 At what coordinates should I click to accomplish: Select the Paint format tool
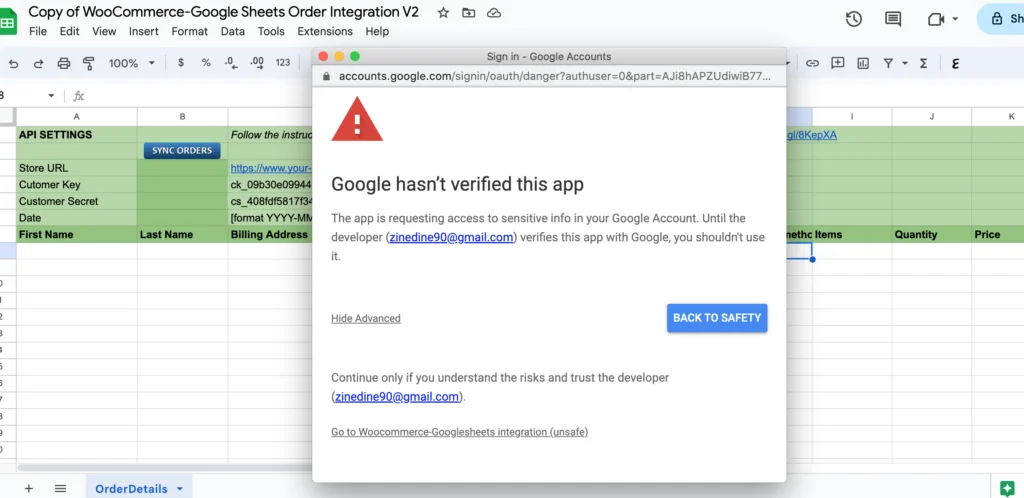tap(88, 63)
